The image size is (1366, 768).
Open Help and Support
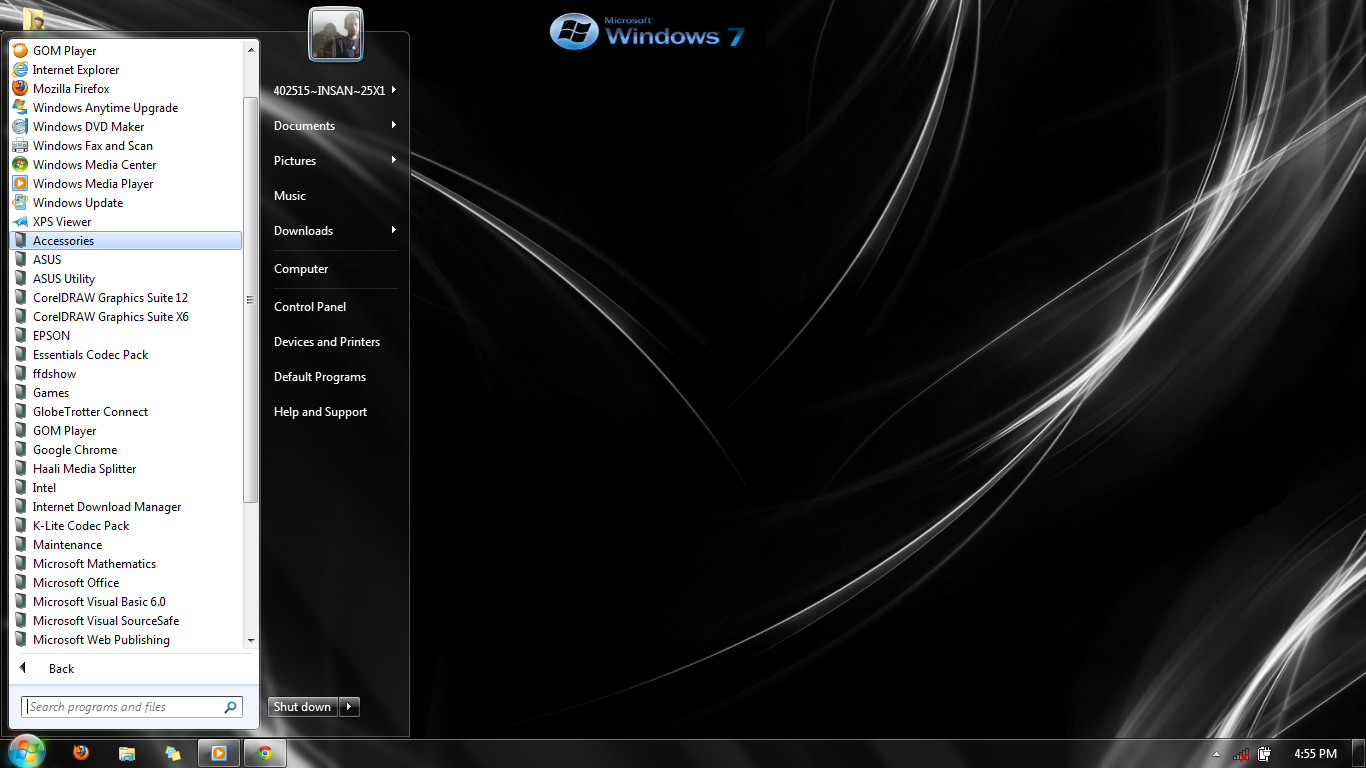(335, 412)
